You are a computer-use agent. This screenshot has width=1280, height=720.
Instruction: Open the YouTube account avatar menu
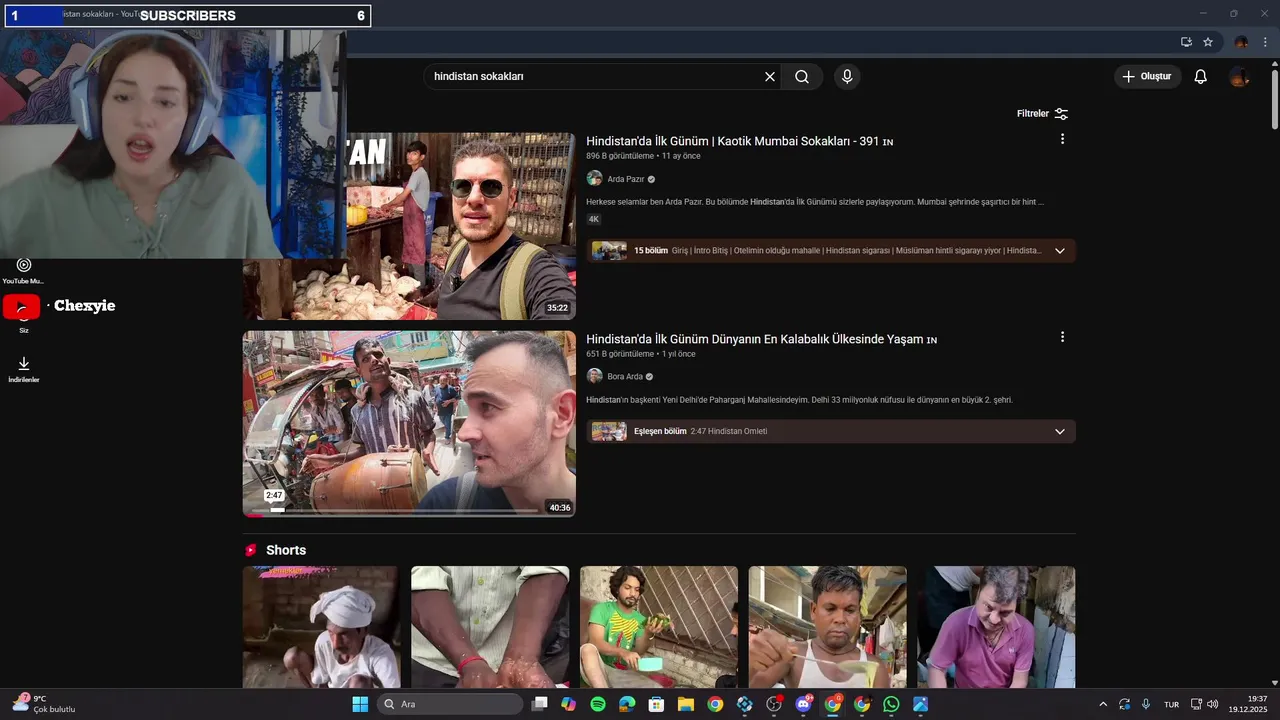[1239, 77]
